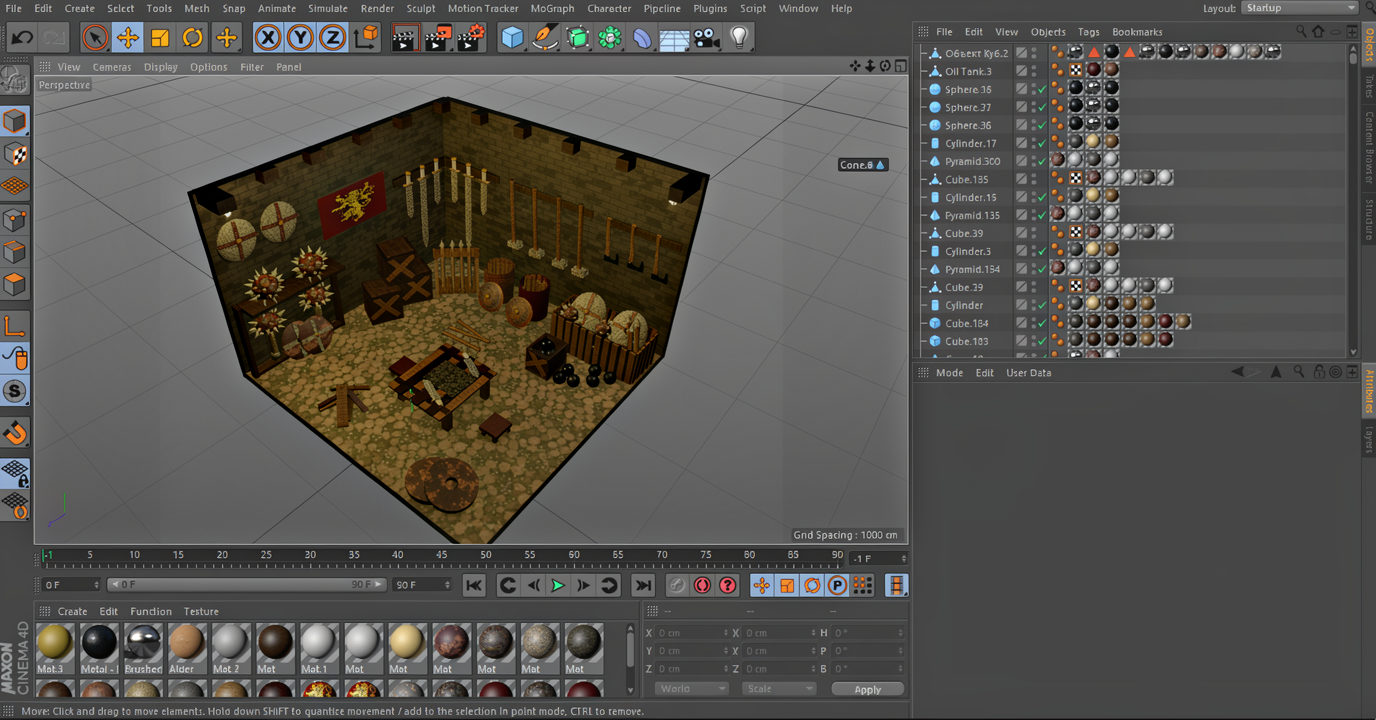This screenshot has width=1376, height=720.
Task: Click the padlock icon in Attributes panel
Action: tap(1319, 372)
